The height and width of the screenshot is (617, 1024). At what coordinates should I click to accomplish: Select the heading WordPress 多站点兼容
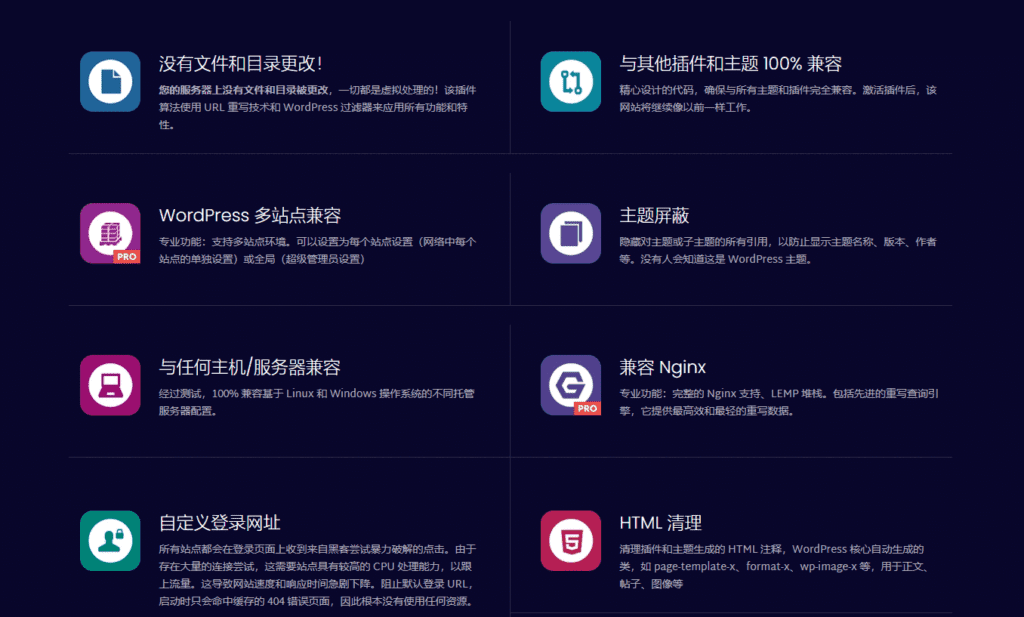pos(249,215)
